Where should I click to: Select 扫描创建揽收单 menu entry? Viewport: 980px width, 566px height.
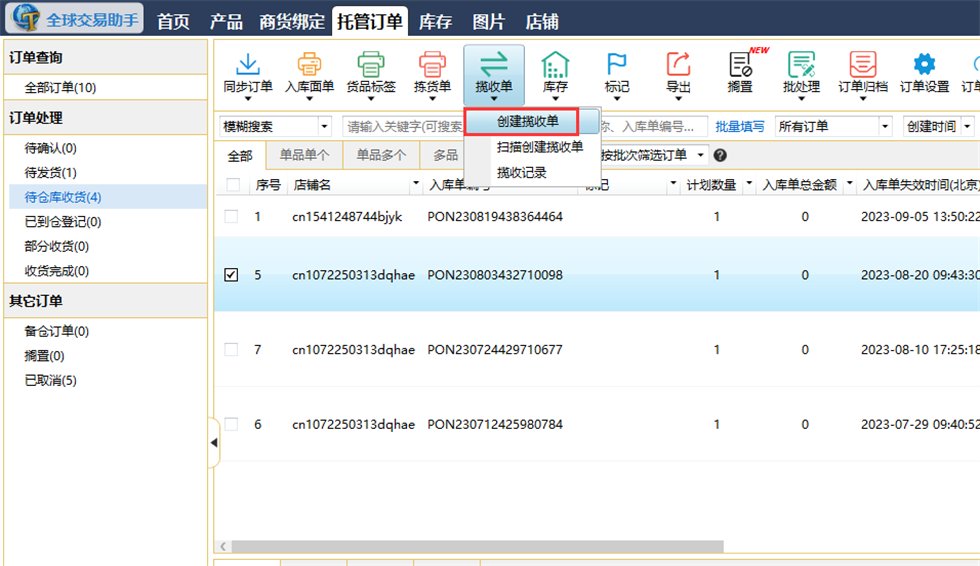pos(540,147)
